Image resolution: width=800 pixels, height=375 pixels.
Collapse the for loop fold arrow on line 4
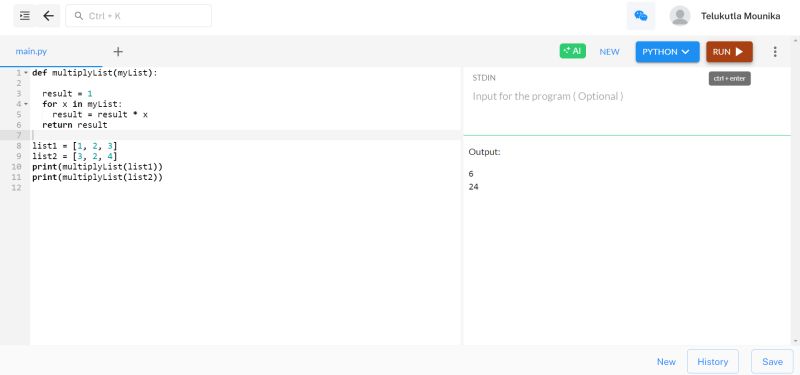[26, 104]
